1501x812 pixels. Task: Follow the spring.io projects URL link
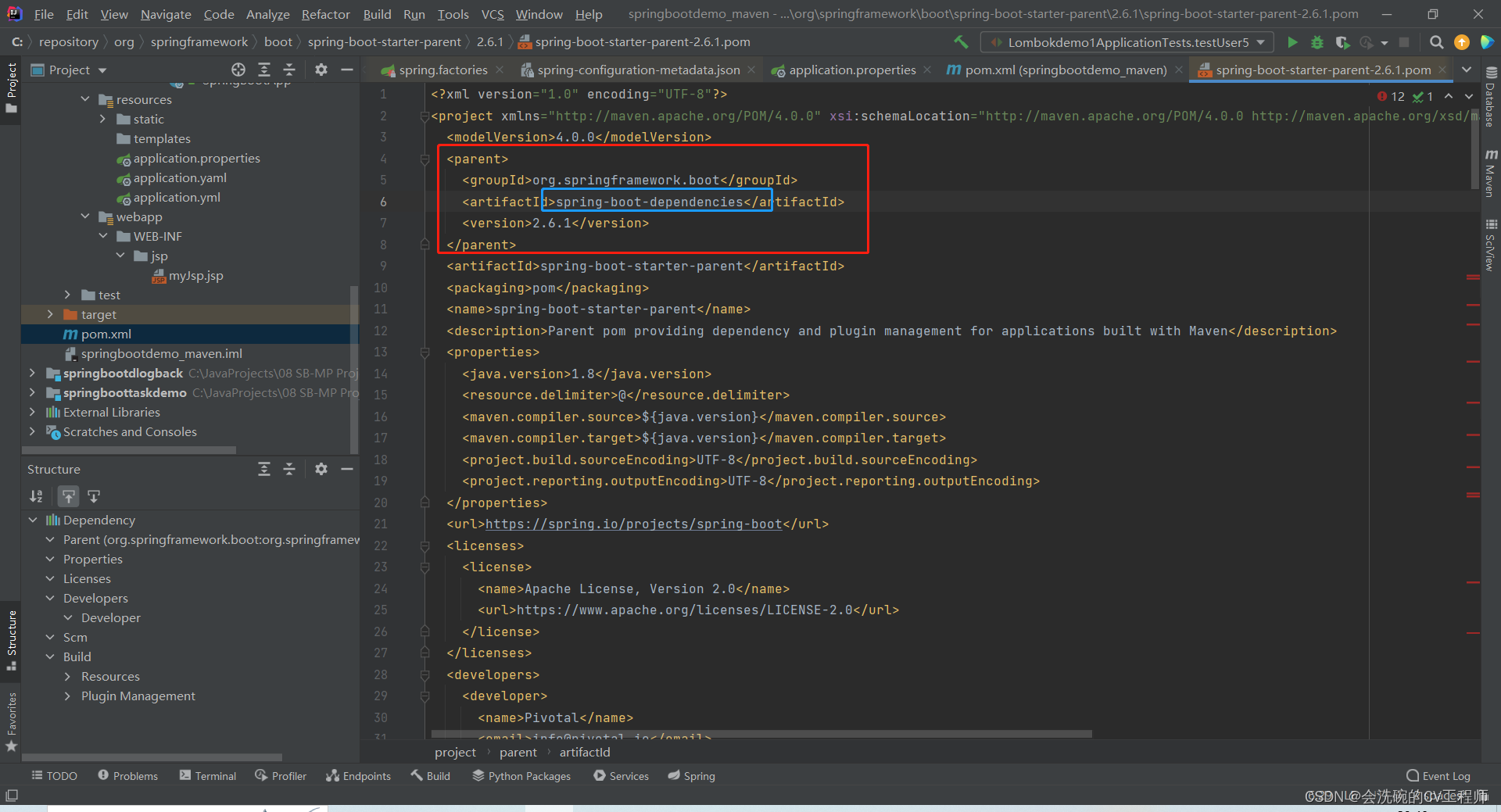coord(633,524)
